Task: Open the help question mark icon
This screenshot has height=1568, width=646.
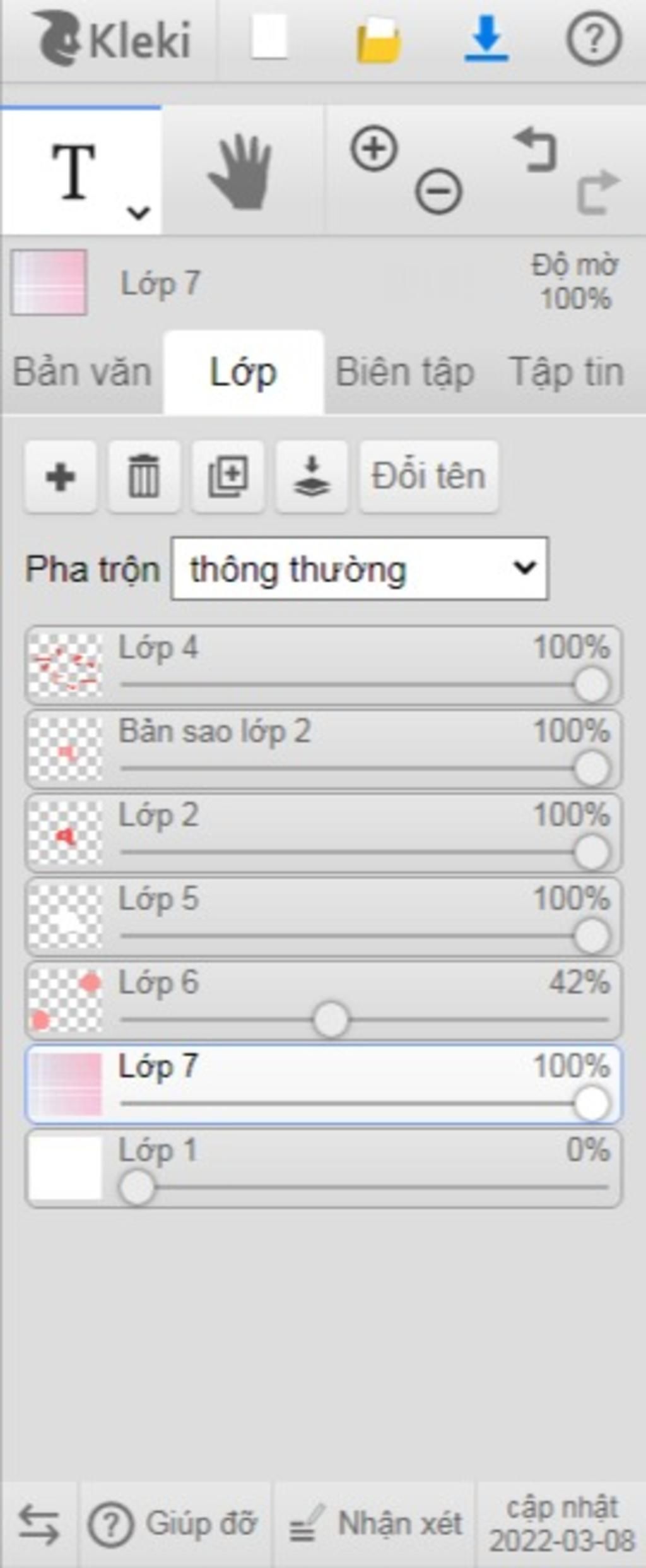Action: click(593, 39)
